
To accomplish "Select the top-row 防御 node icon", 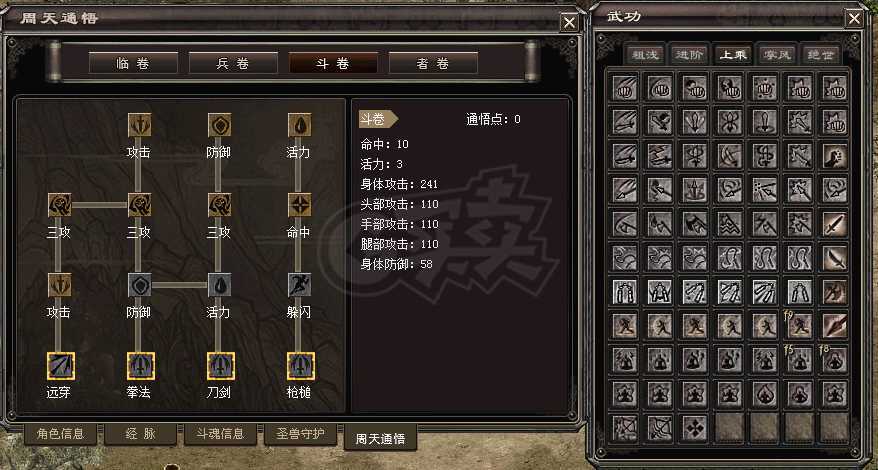I will coord(220,125).
